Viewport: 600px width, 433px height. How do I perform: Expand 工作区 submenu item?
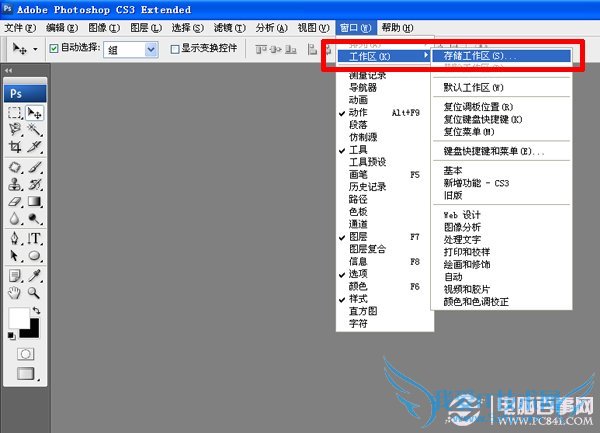(385, 56)
